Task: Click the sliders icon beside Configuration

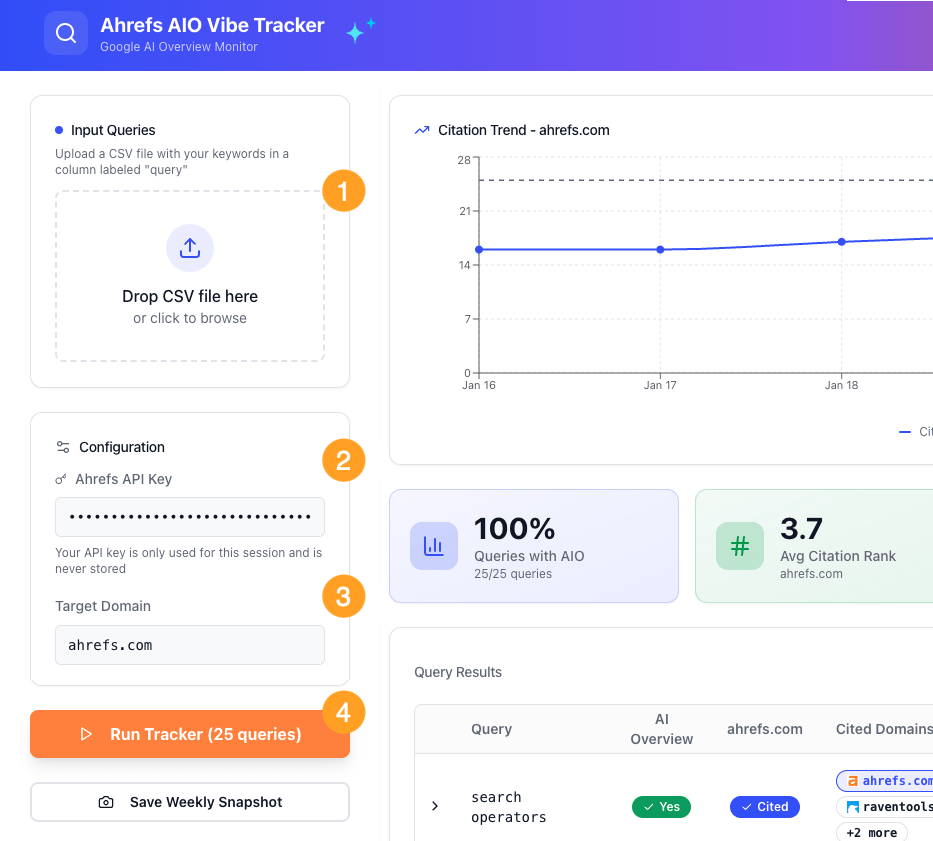Action: tap(62, 447)
